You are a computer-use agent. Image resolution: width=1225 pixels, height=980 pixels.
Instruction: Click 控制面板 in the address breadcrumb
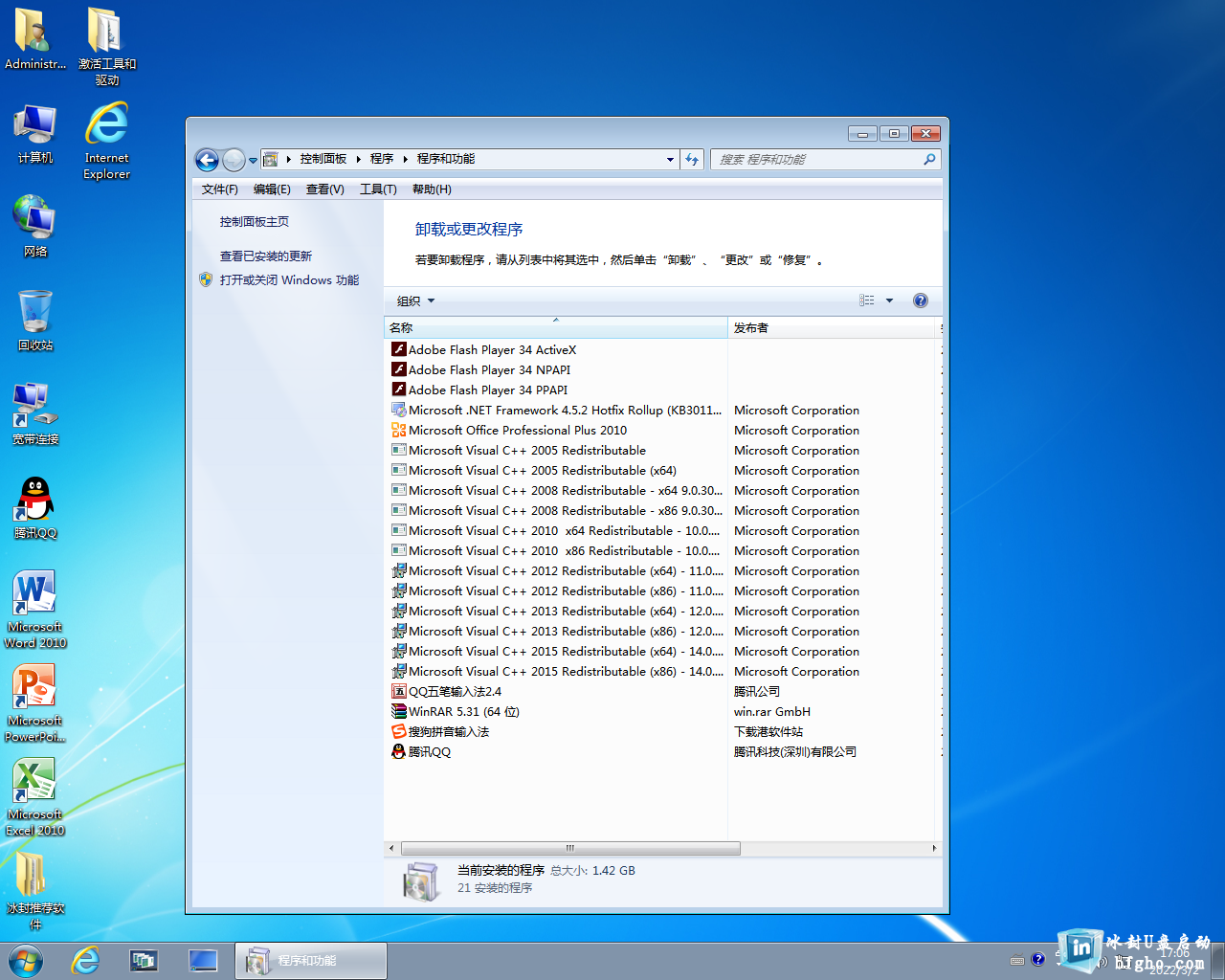323,159
